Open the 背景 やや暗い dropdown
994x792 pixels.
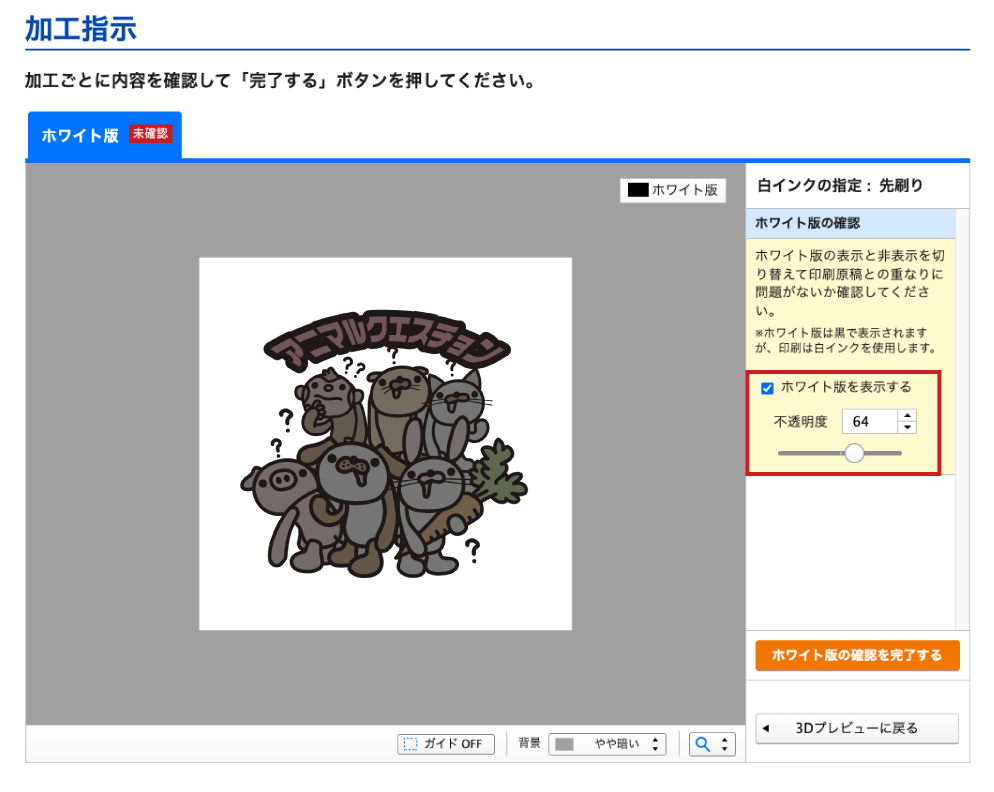click(x=607, y=744)
